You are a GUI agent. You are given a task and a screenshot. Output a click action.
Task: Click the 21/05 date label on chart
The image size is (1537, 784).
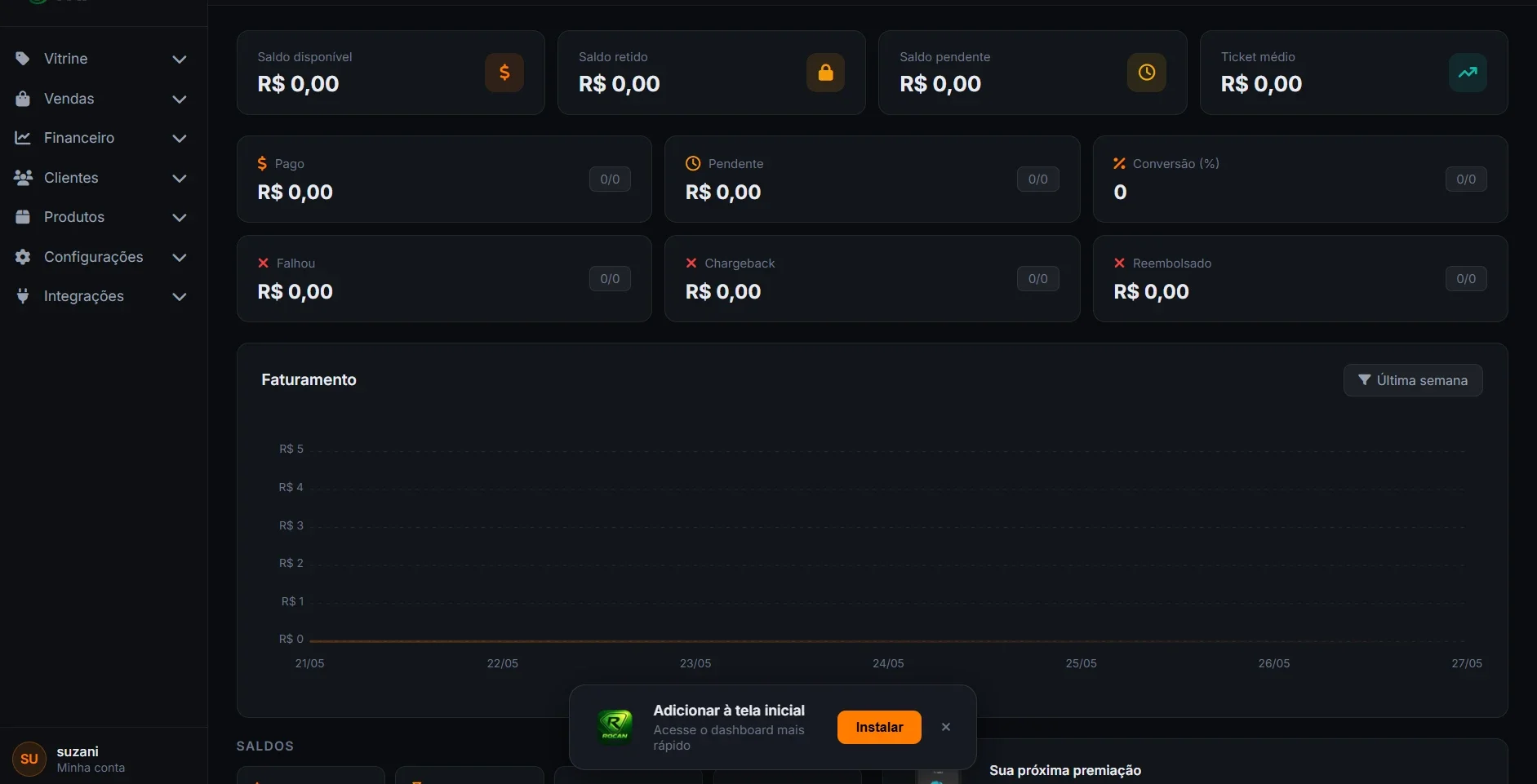pos(309,663)
